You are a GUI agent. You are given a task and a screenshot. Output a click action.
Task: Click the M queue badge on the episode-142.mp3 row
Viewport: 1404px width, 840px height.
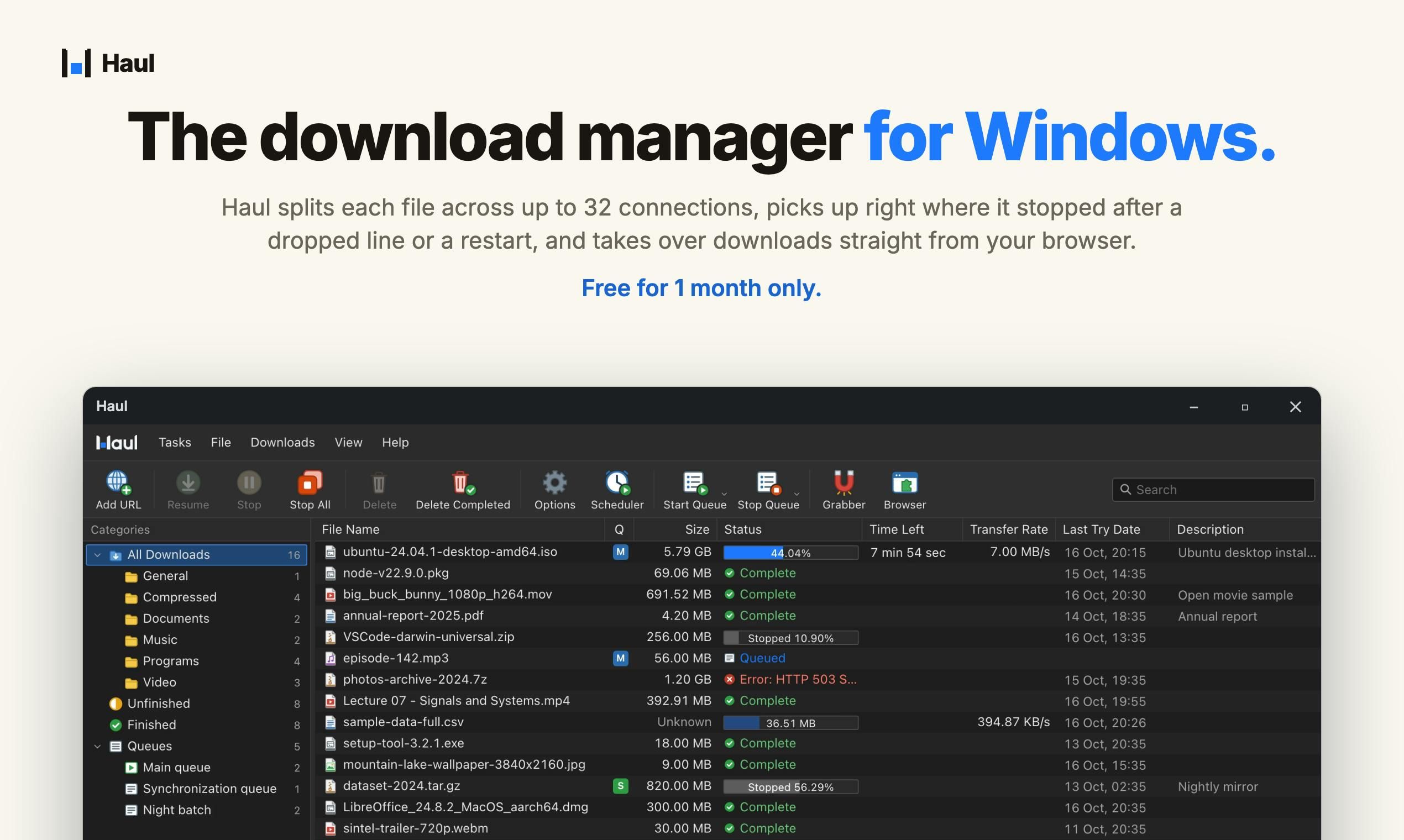[x=620, y=658]
